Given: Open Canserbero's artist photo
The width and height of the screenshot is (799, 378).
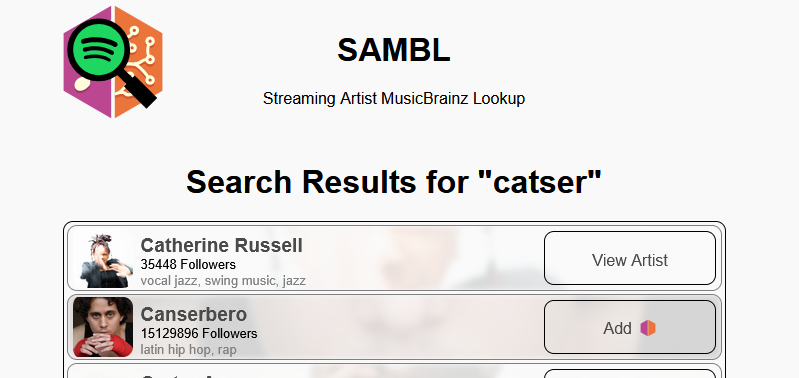Looking at the screenshot, I should [x=103, y=327].
